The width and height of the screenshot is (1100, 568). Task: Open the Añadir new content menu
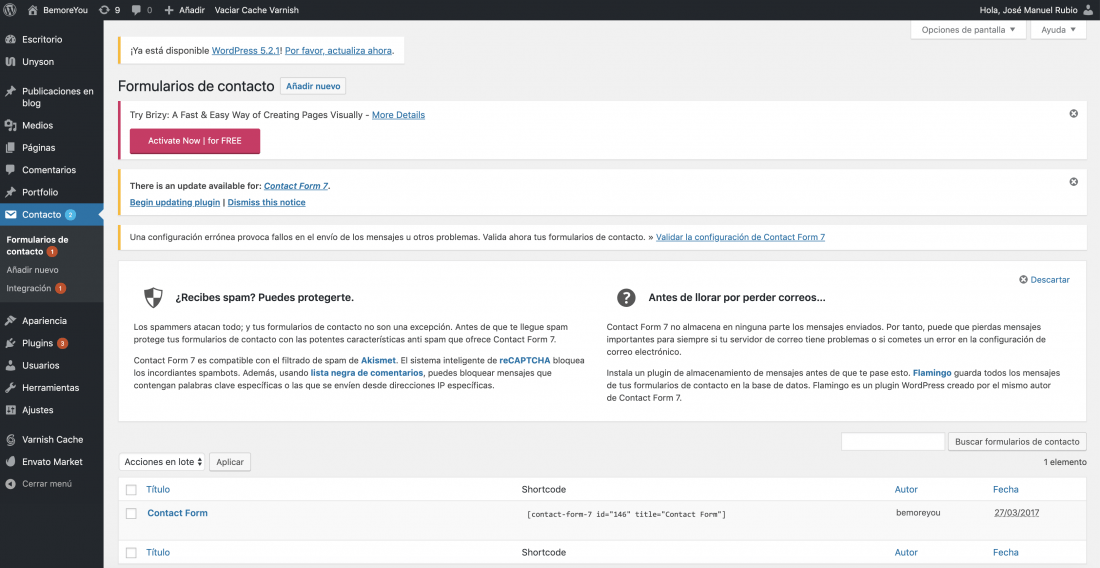click(x=185, y=10)
